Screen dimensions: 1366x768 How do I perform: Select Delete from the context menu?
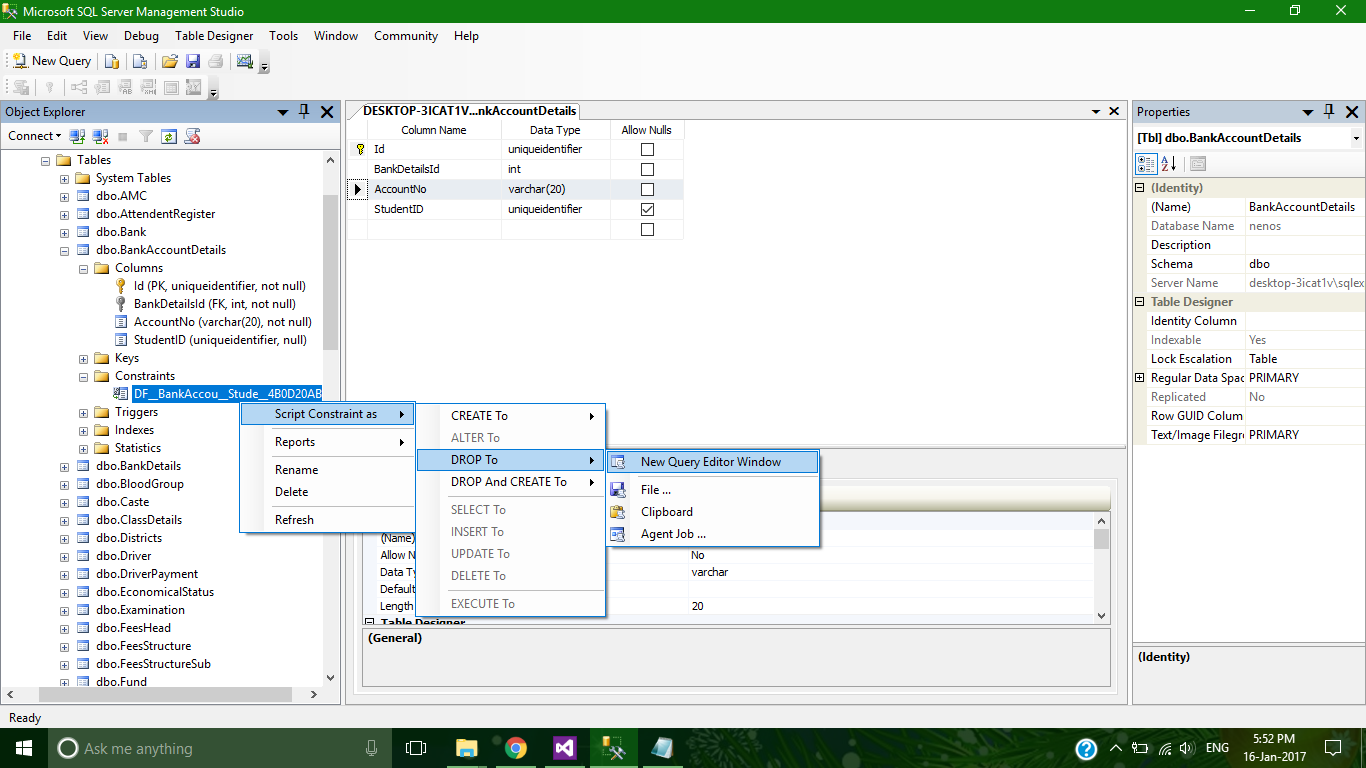pos(327,492)
